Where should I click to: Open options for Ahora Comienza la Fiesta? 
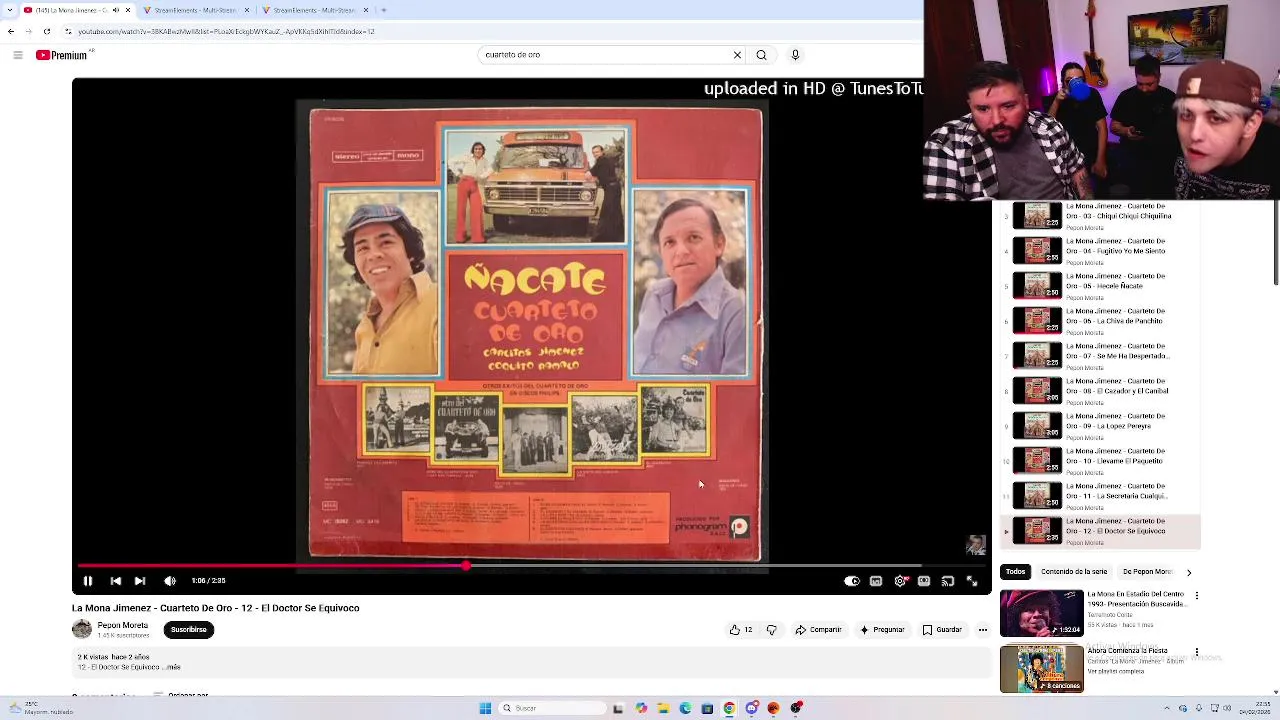pyautogui.click(x=1196, y=651)
